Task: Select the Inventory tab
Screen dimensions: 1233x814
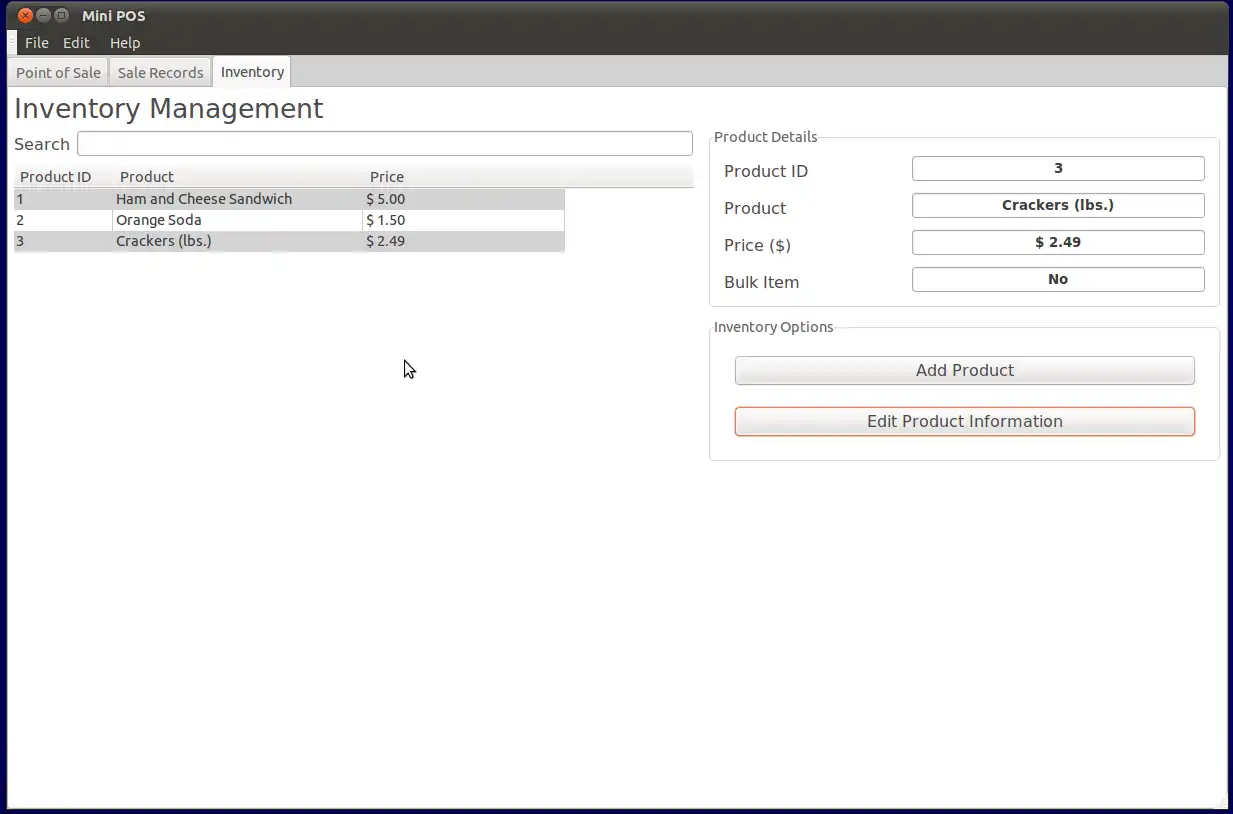Action: coord(252,72)
